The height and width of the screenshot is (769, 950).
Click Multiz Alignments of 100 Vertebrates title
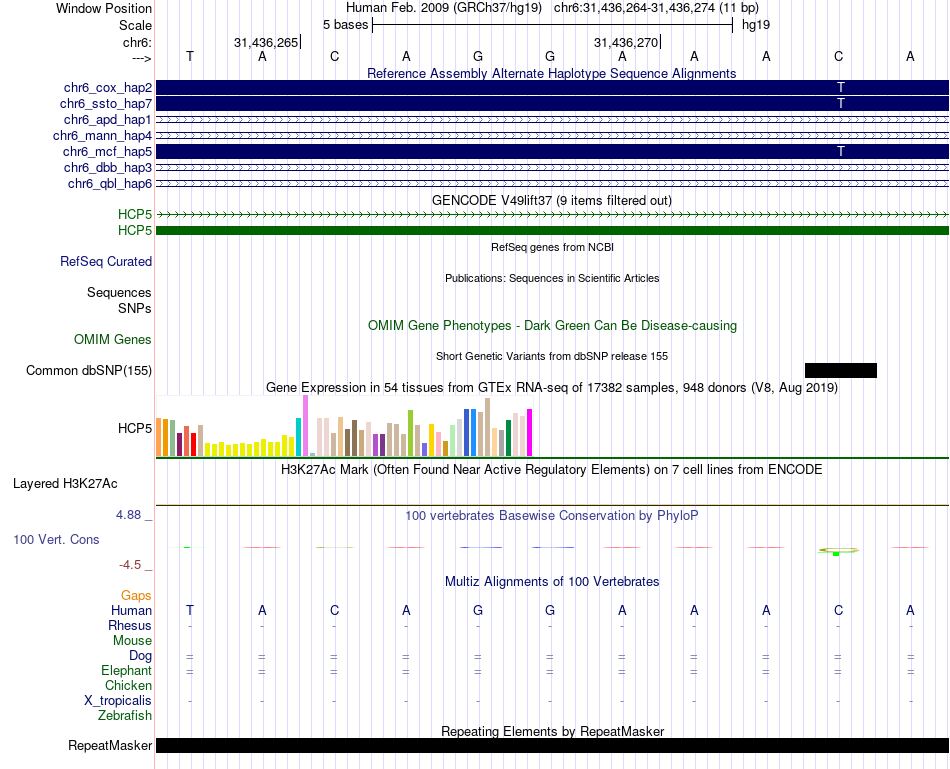[x=552, y=582]
